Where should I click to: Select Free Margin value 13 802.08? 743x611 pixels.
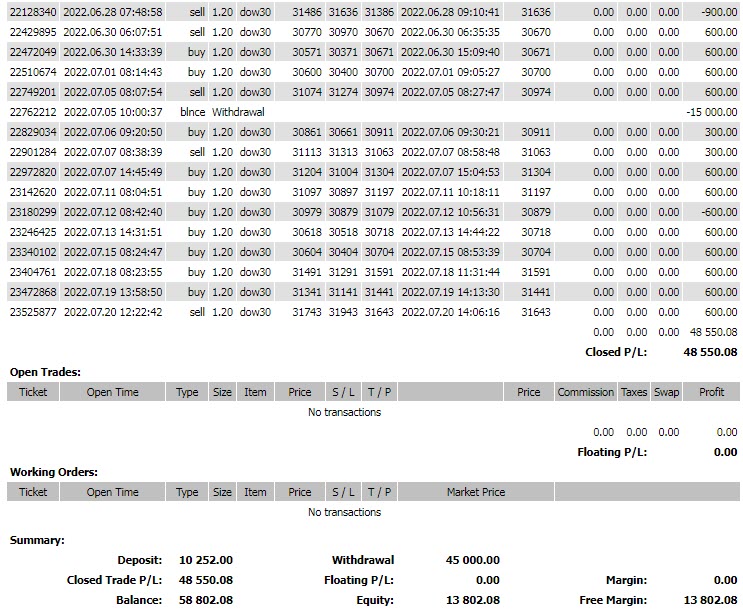(710, 600)
